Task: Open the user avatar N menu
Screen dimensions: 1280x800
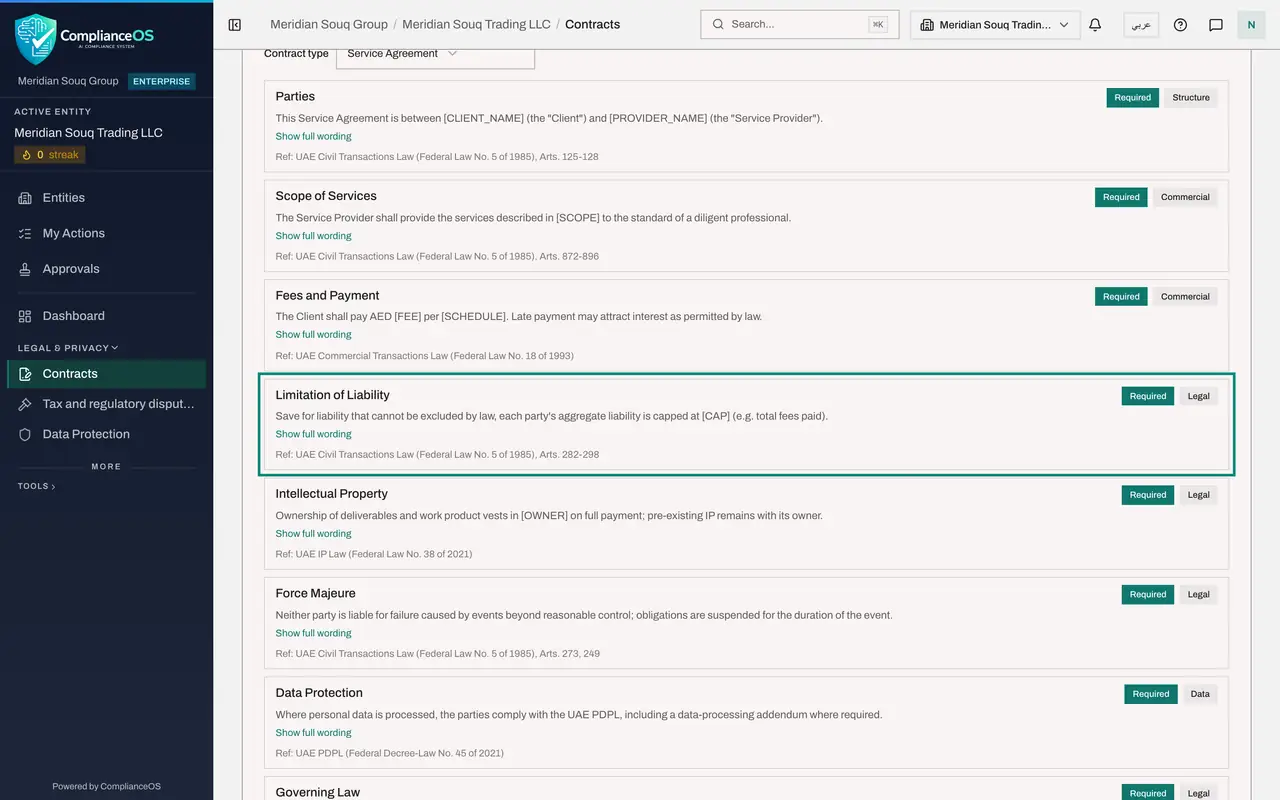Action: point(1251,24)
